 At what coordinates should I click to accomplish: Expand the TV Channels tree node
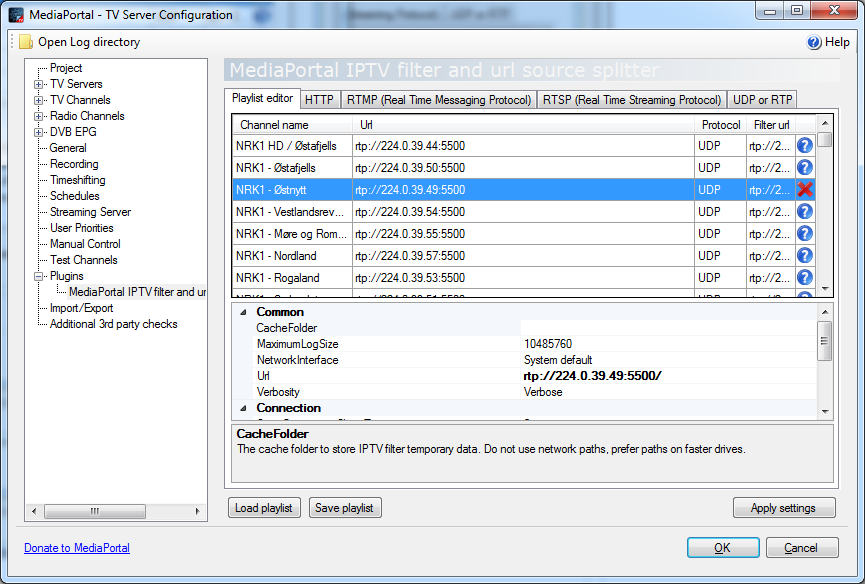coord(38,100)
